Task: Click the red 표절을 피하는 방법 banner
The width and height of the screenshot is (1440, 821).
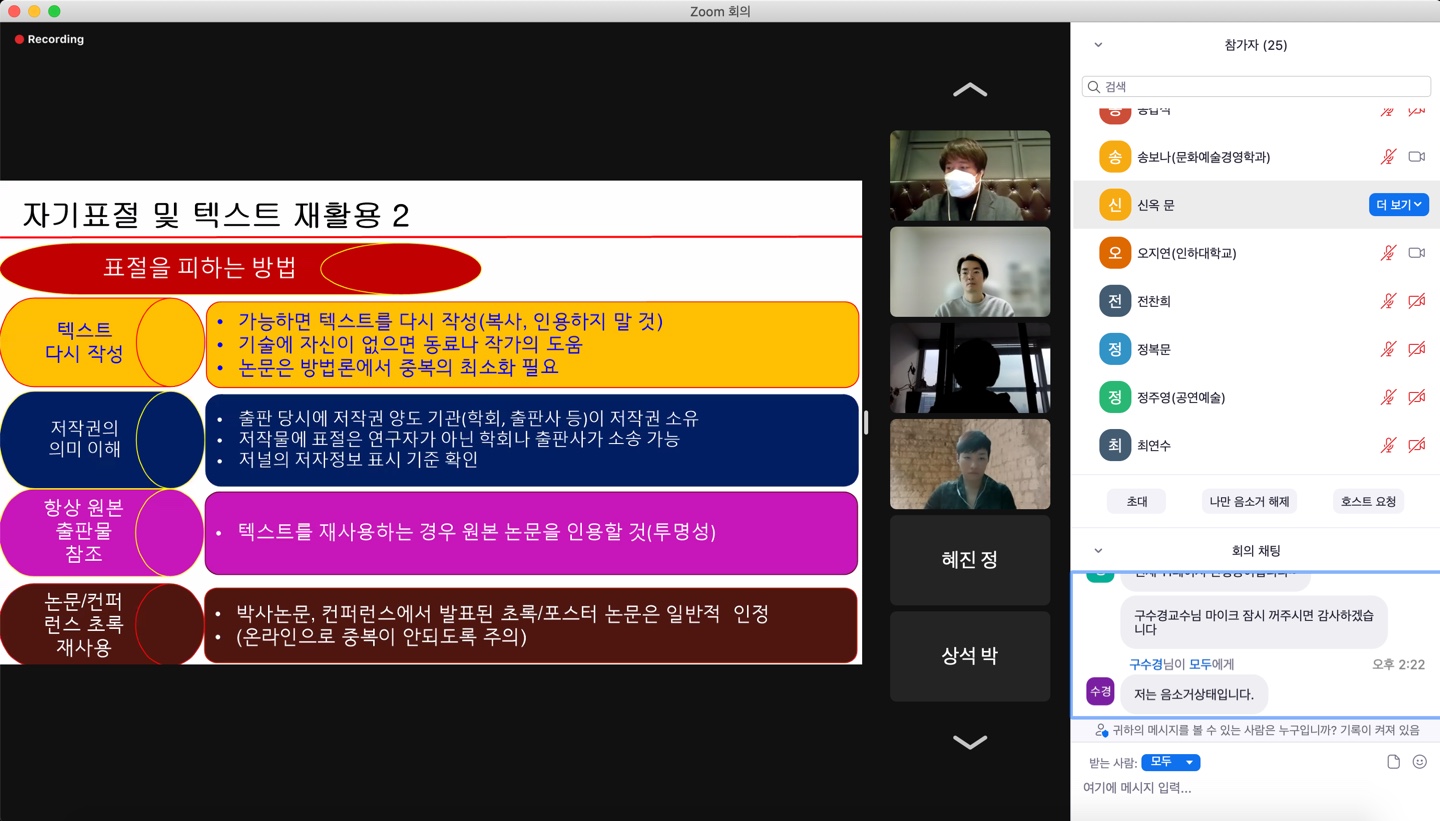Action: point(240,268)
